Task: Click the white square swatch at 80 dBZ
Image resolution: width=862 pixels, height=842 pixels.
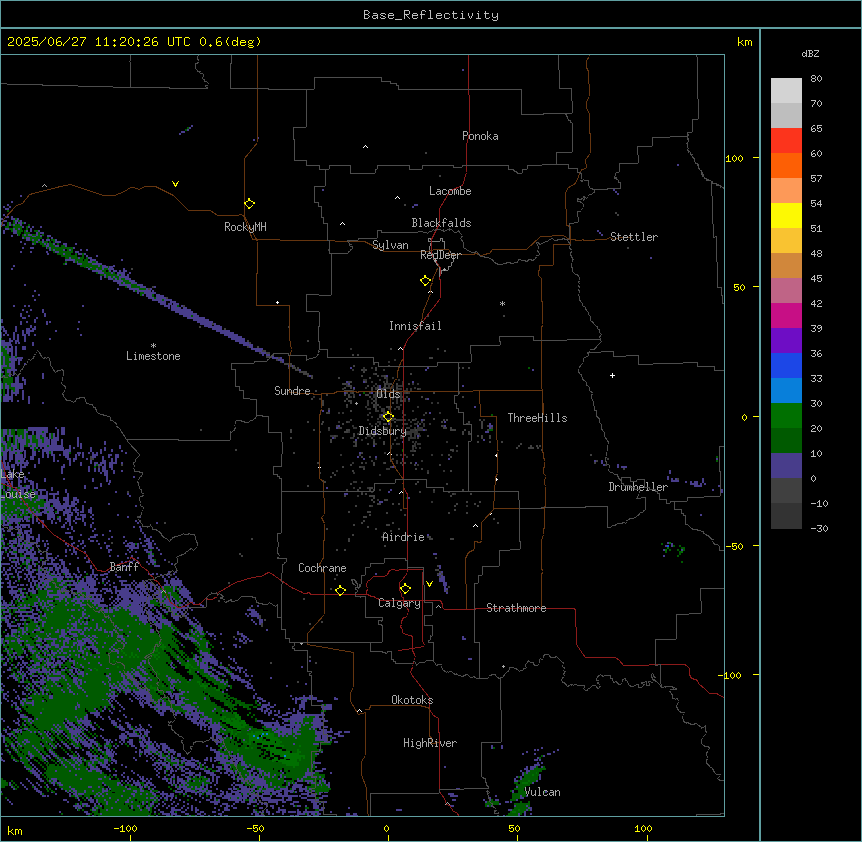Action: tap(786, 91)
